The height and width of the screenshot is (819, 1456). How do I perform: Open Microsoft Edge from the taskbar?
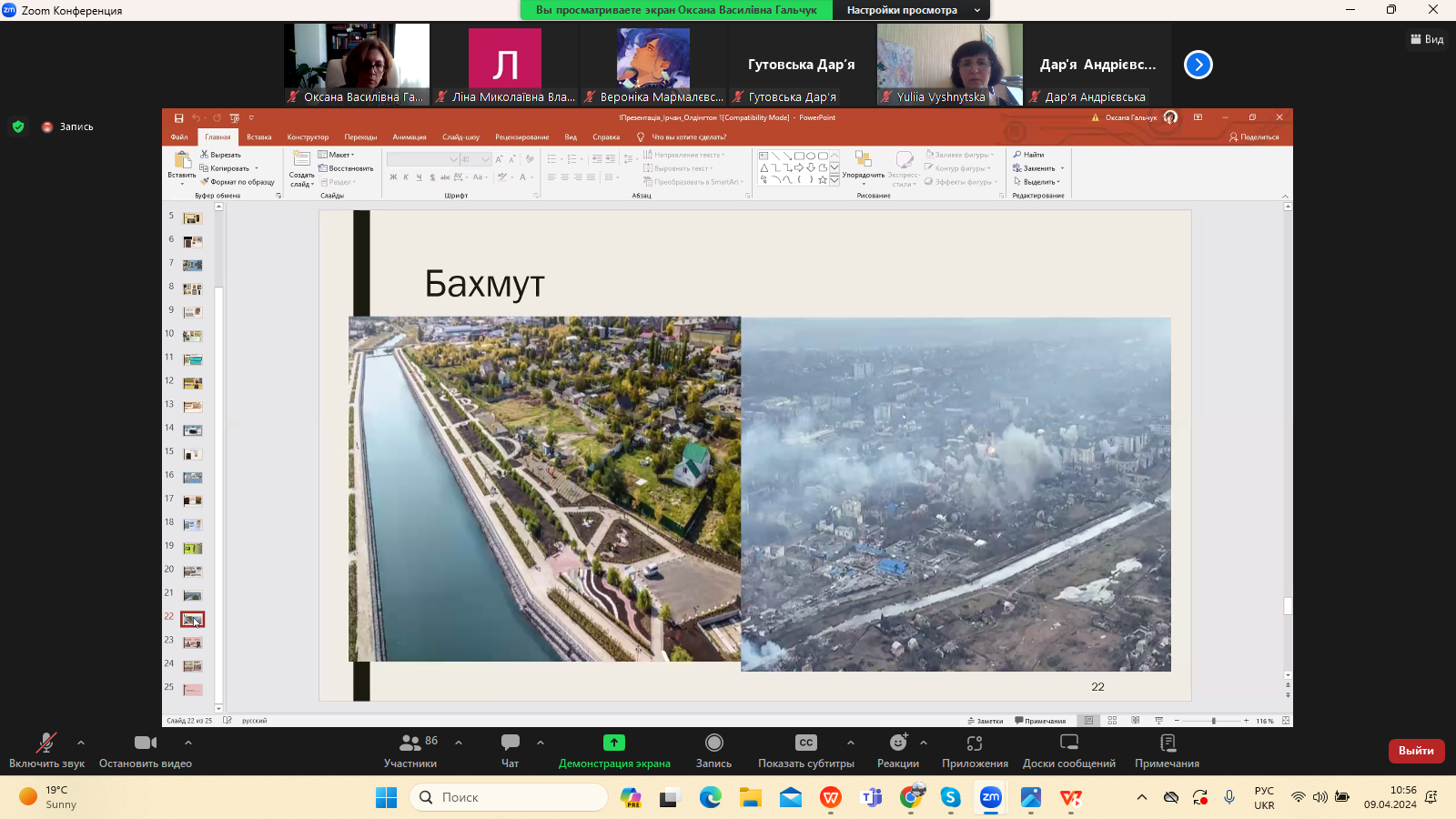(710, 797)
